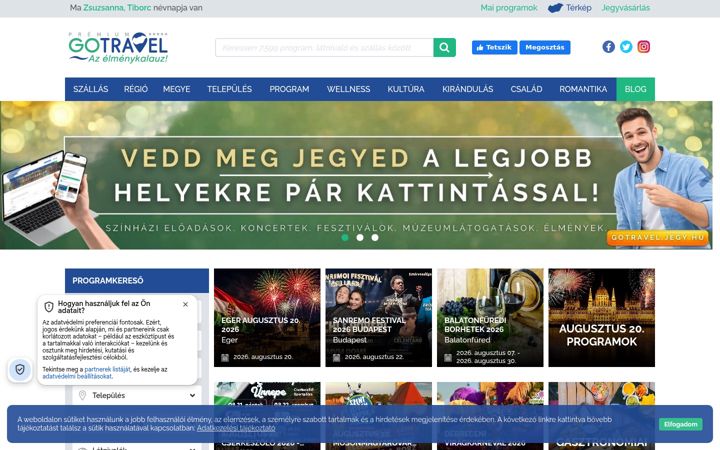Open the Instagram social icon
This screenshot has height=450, width=720.
(643, 47)
